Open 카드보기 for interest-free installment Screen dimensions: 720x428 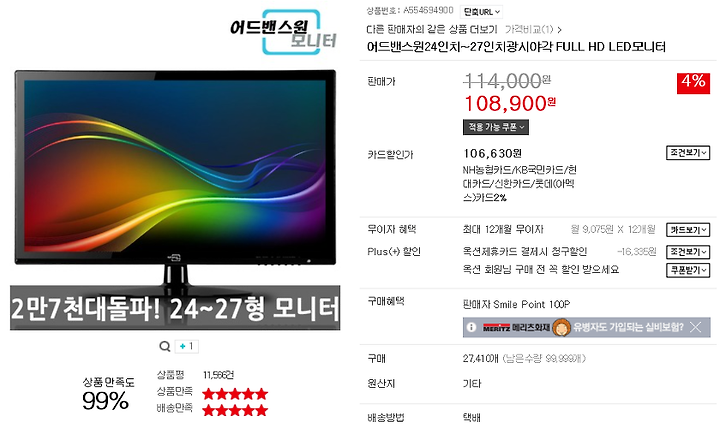(x=688, y=230)
